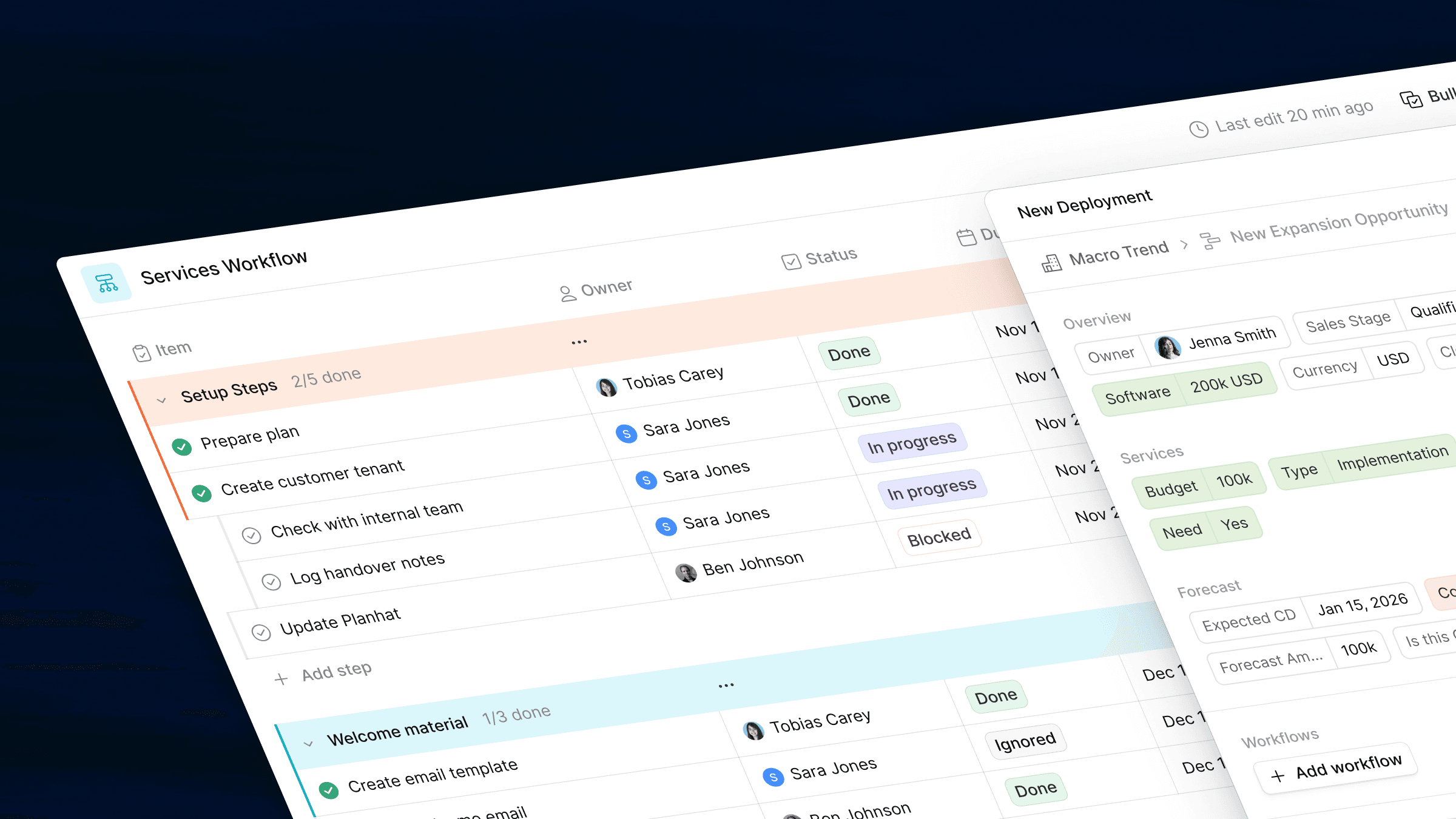Click the calendar icon in the due column

coord(966,237)
